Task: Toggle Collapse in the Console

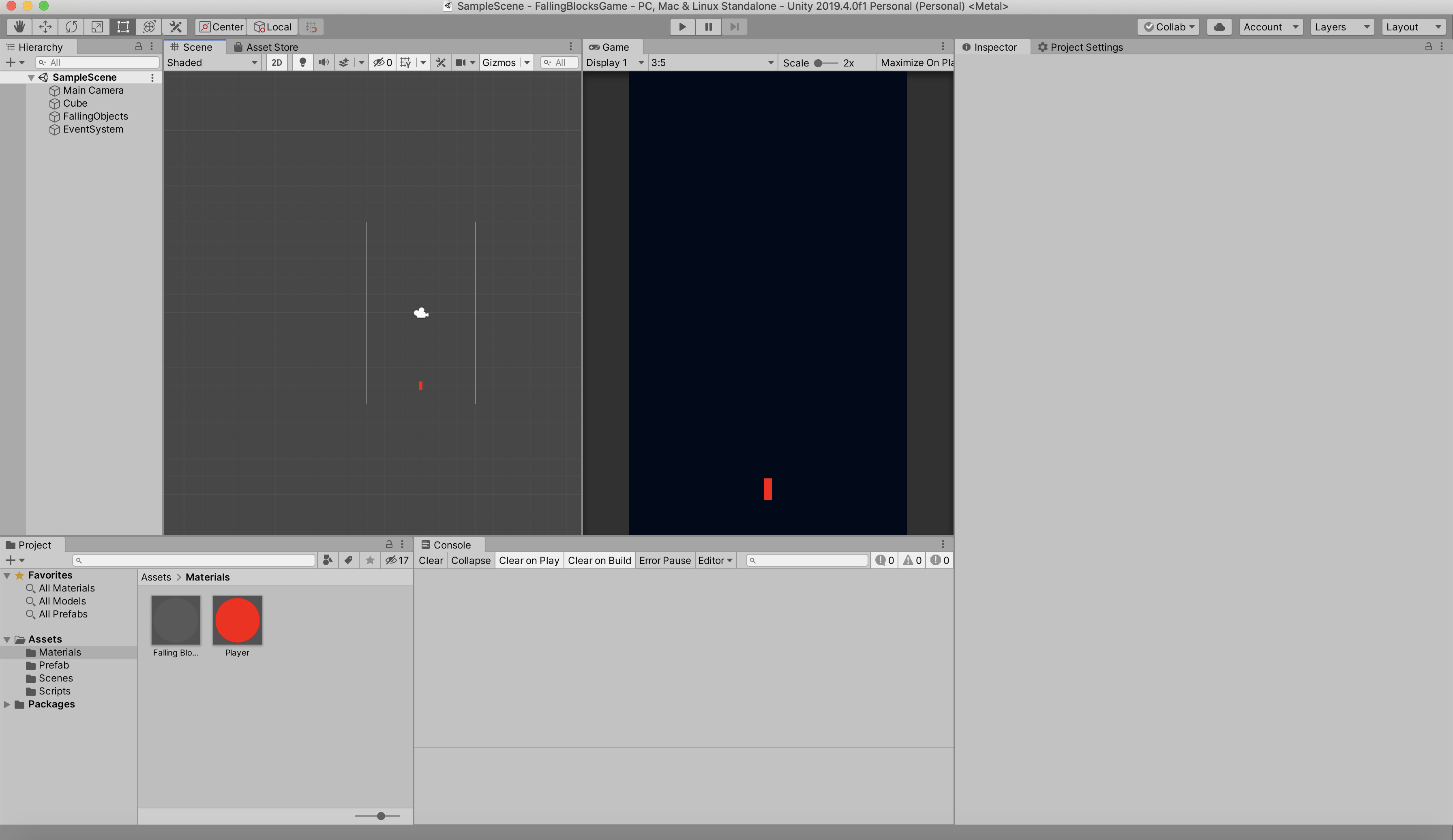Action: (x=471, y=560)
